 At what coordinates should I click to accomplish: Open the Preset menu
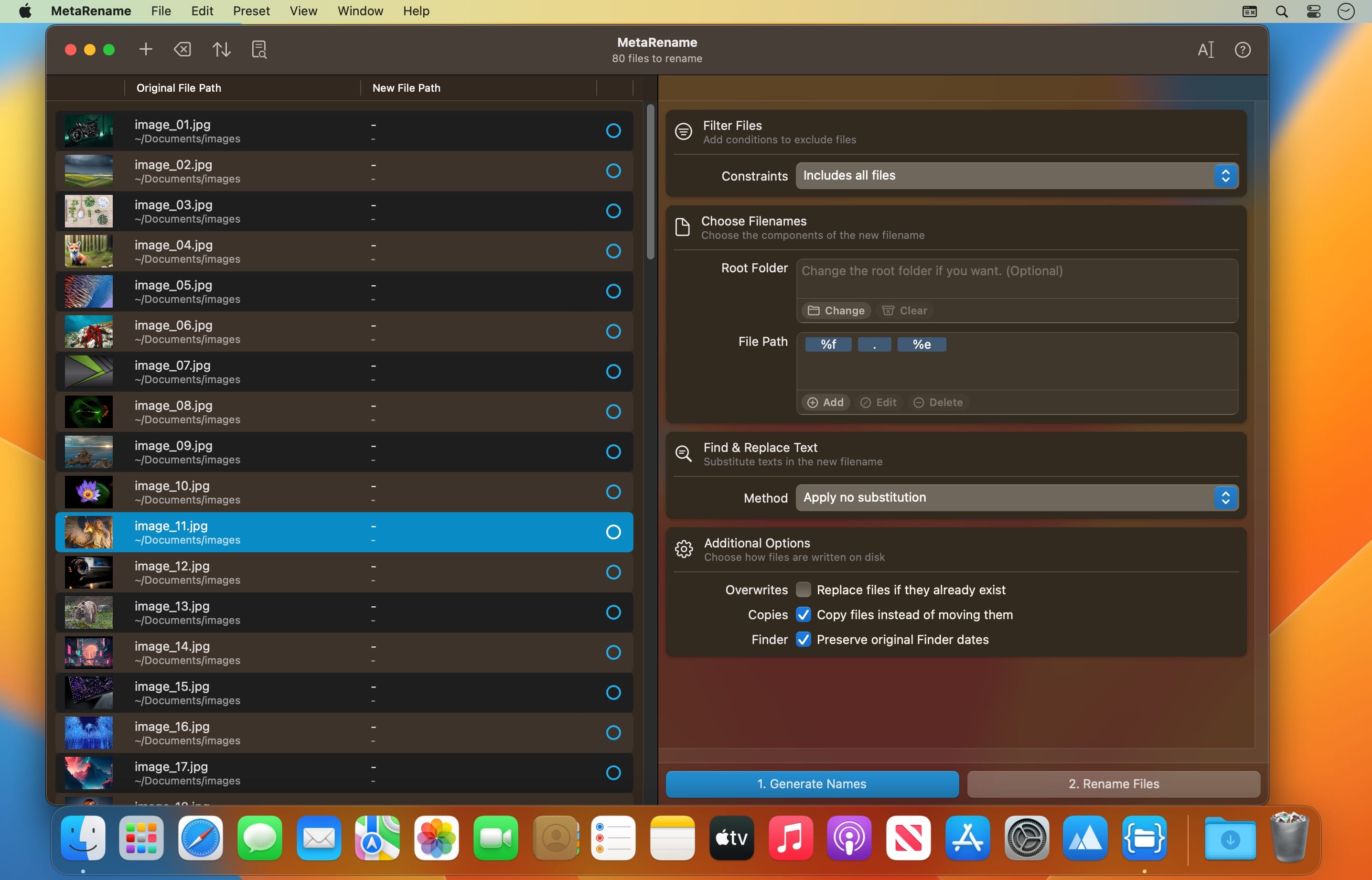click(x=251, y=11)
